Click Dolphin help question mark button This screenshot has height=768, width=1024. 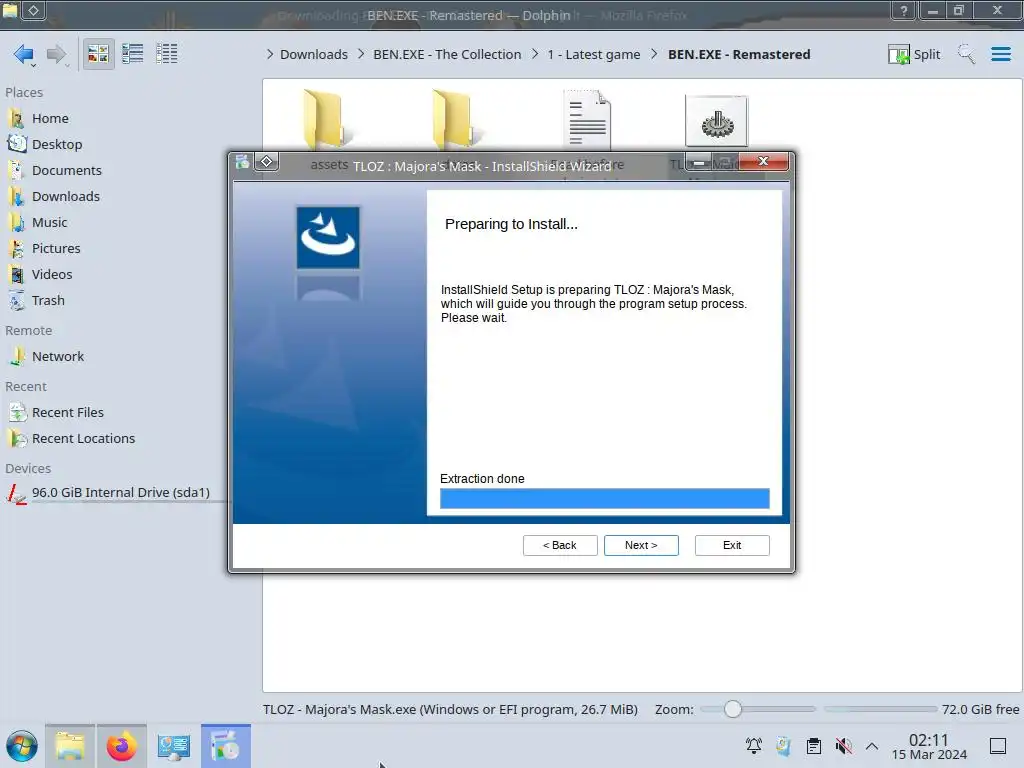[904, 10]
